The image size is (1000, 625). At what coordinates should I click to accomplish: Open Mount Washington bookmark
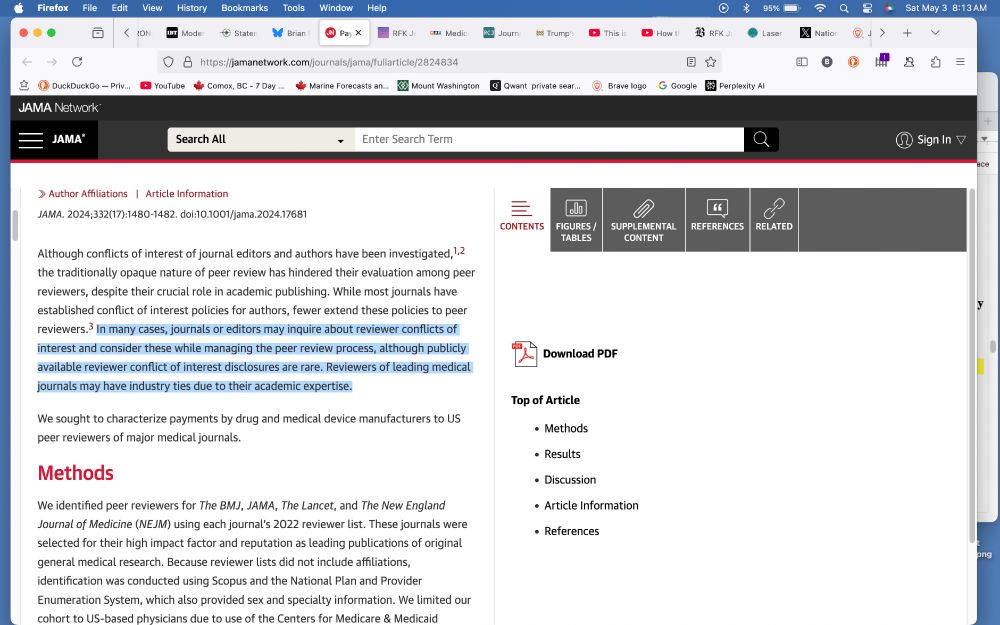click(x=438, y=85)
